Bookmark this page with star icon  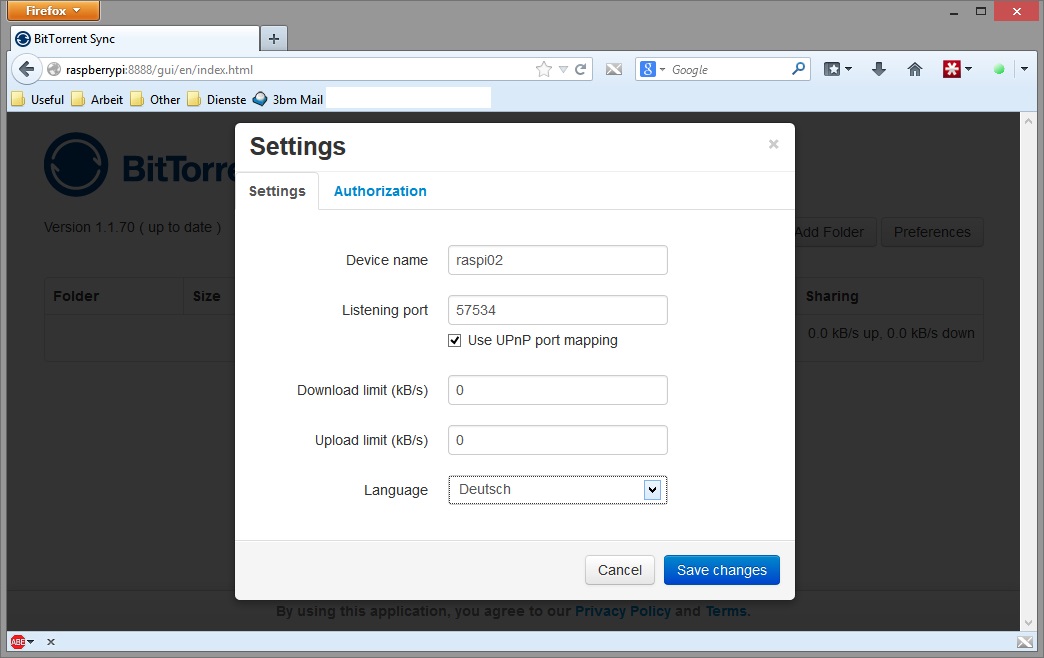(x=544, y=69)
